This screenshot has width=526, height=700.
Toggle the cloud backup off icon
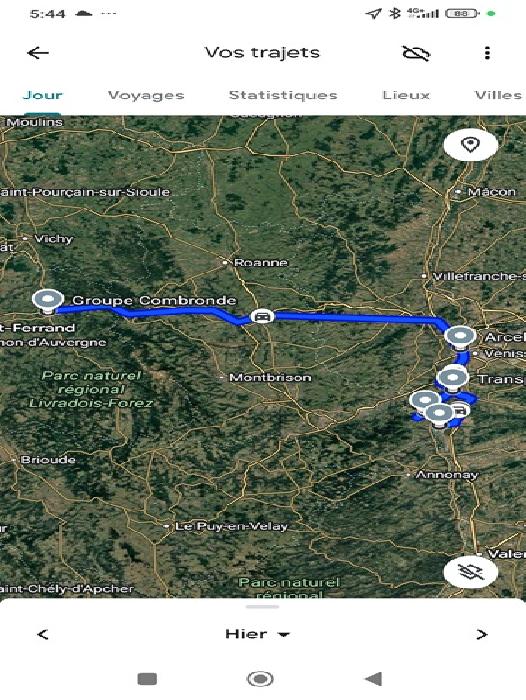416,53
